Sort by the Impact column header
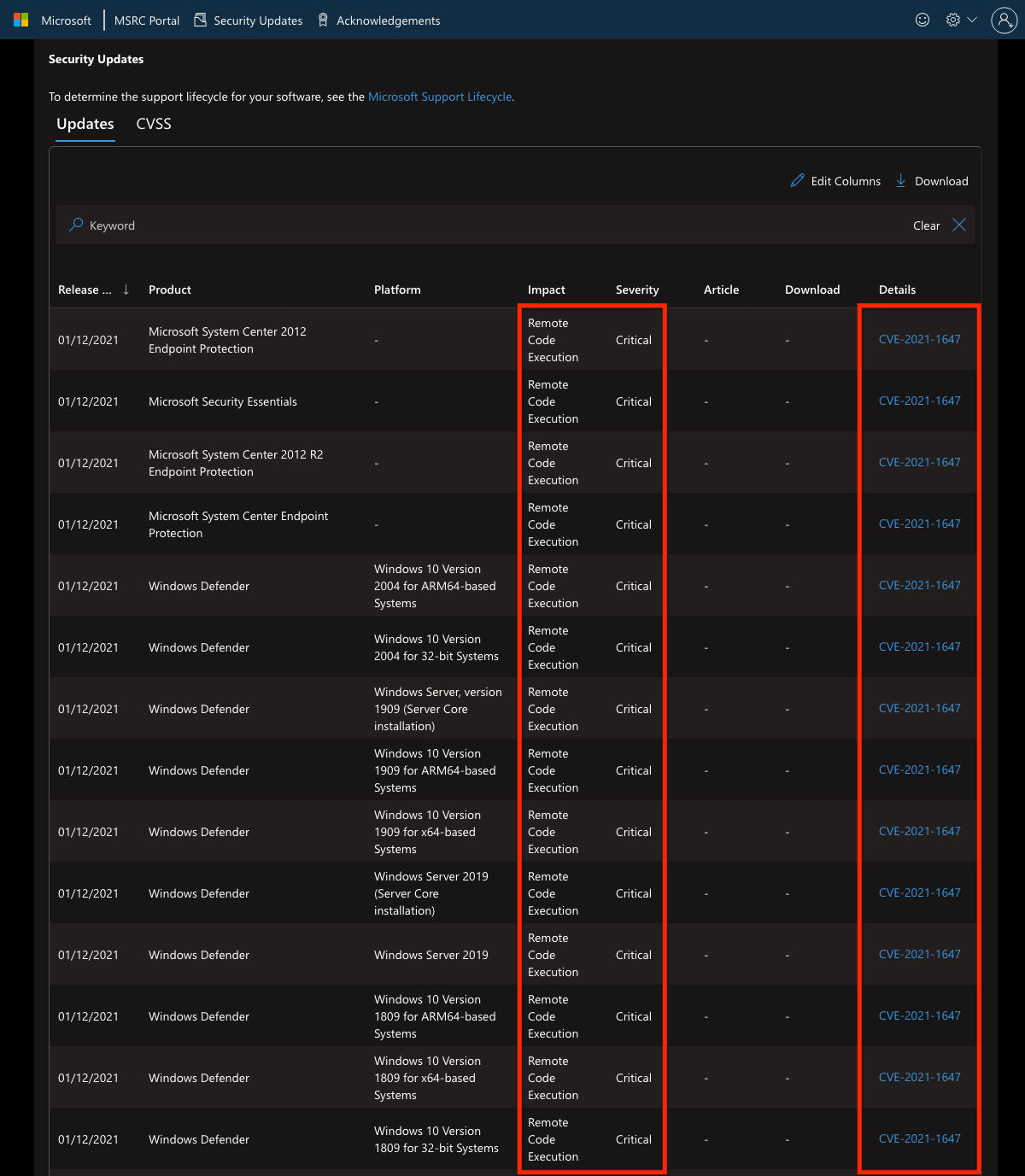1025x1176 pixels. tap(547, 290)
